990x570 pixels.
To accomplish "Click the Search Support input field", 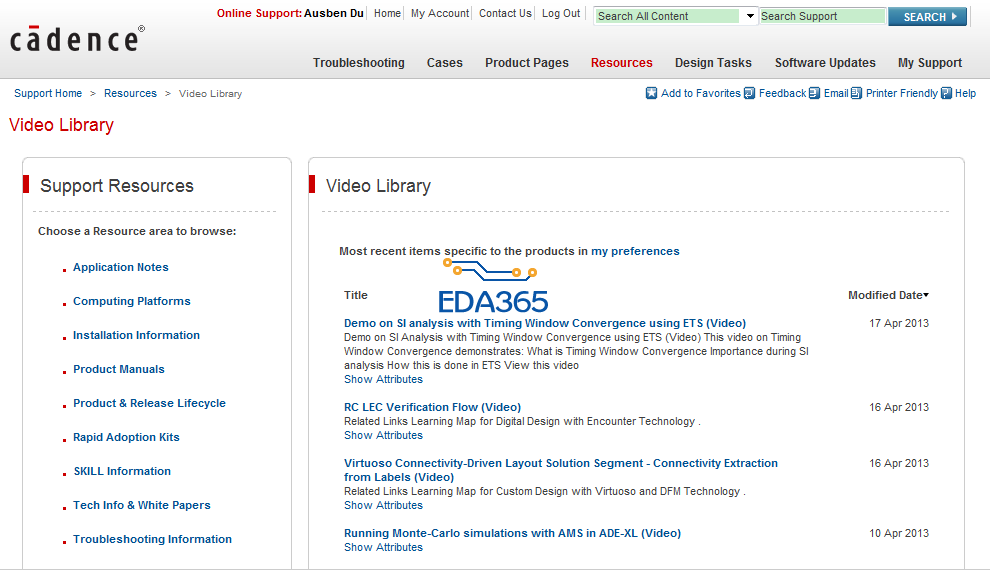I will (x=822, y=16).
